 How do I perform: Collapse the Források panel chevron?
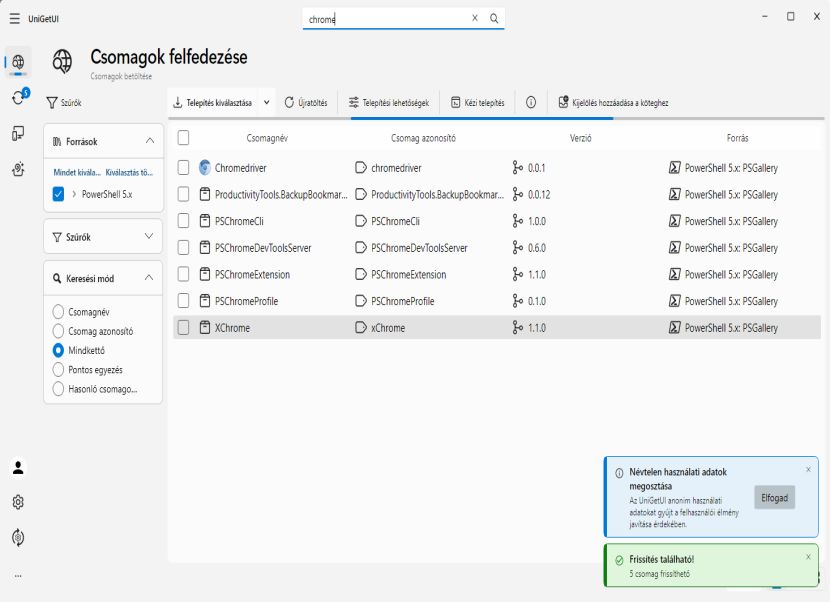pos(150,141)
